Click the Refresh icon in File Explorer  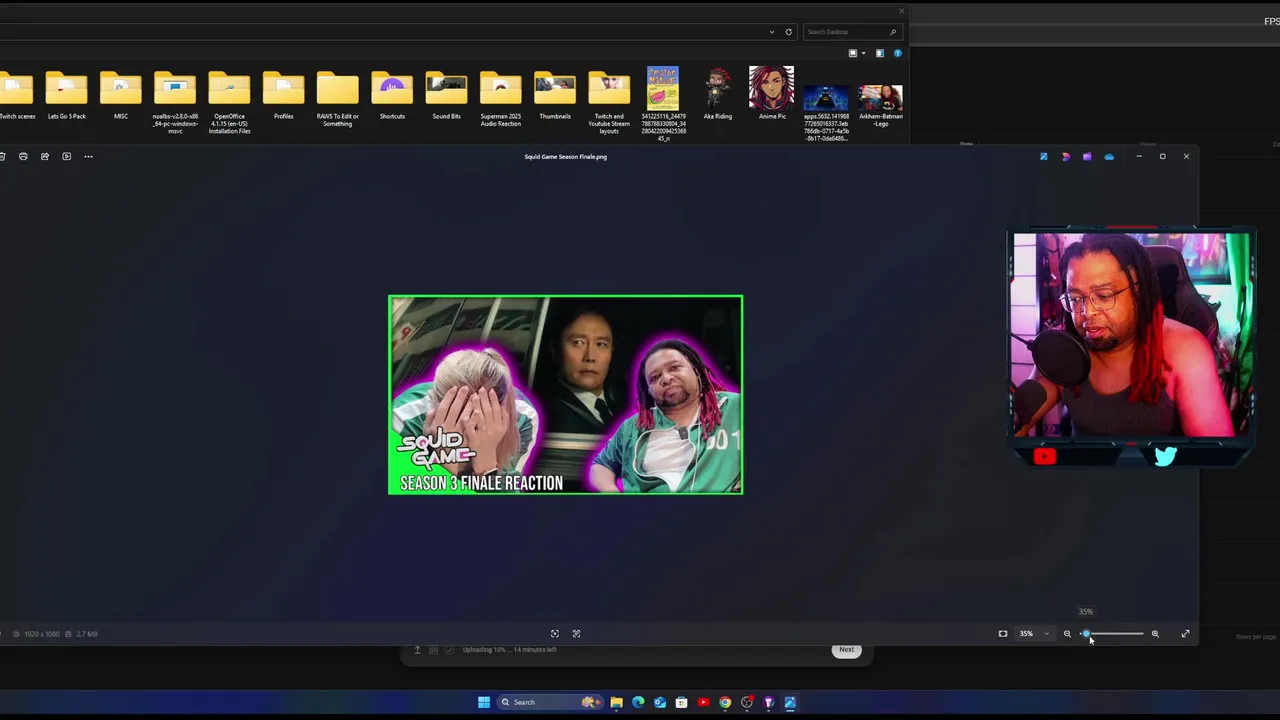pos(788,32)
